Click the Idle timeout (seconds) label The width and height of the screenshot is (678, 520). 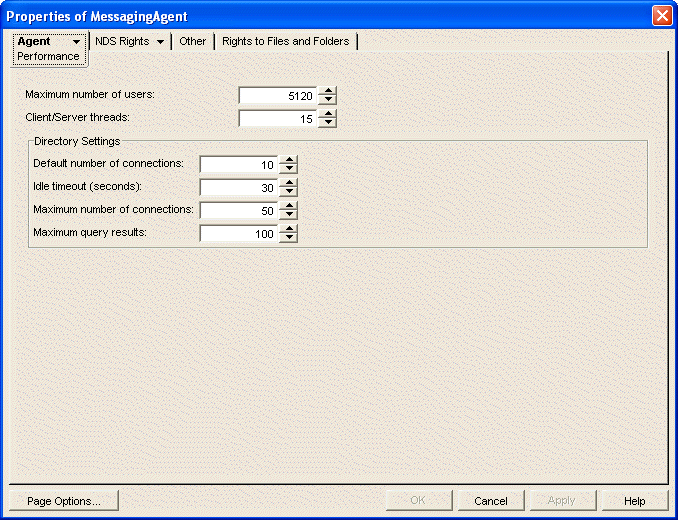click(x=87, y=186)
